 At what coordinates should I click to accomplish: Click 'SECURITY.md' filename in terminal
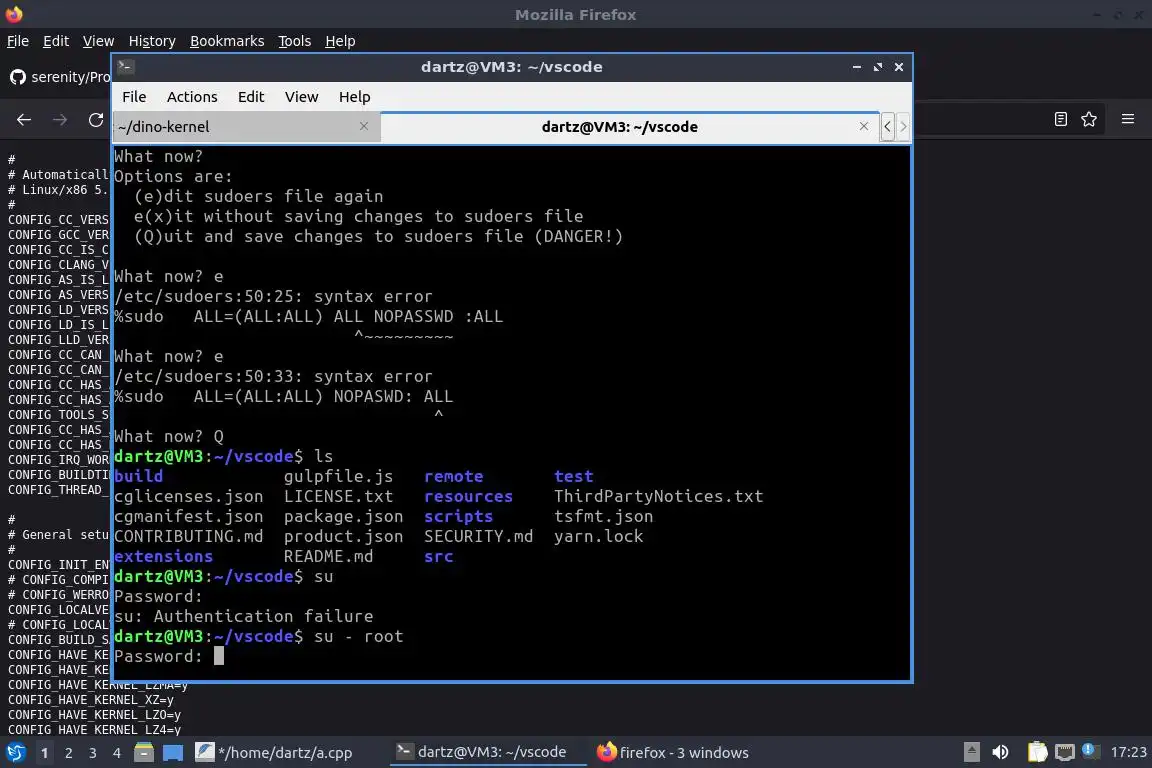point(478,536)
